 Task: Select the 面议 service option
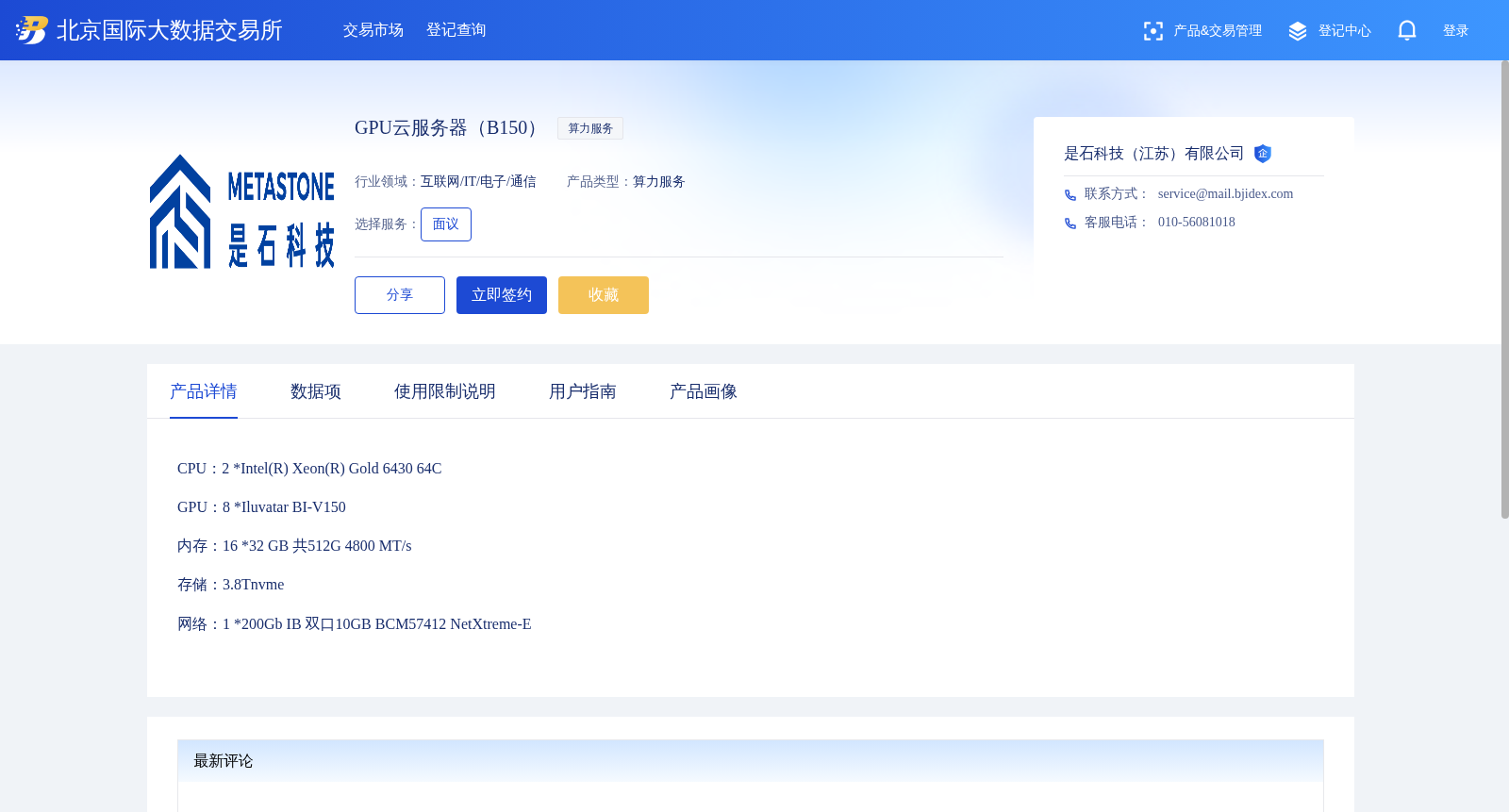pos(446,224)
